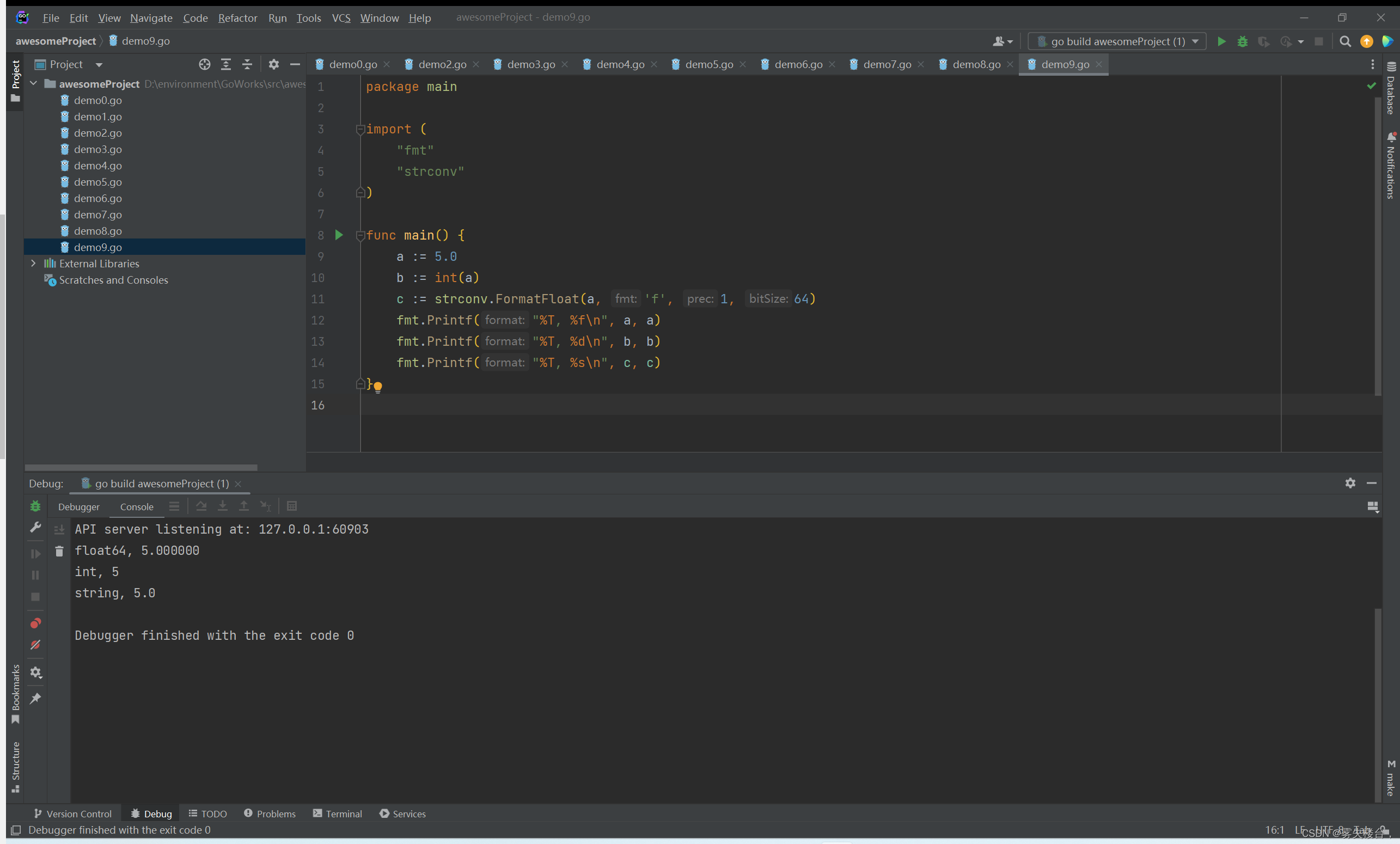Screen dimensions: 1400x844
Task: Open the Tools menu
Action: tap(309, 17)
